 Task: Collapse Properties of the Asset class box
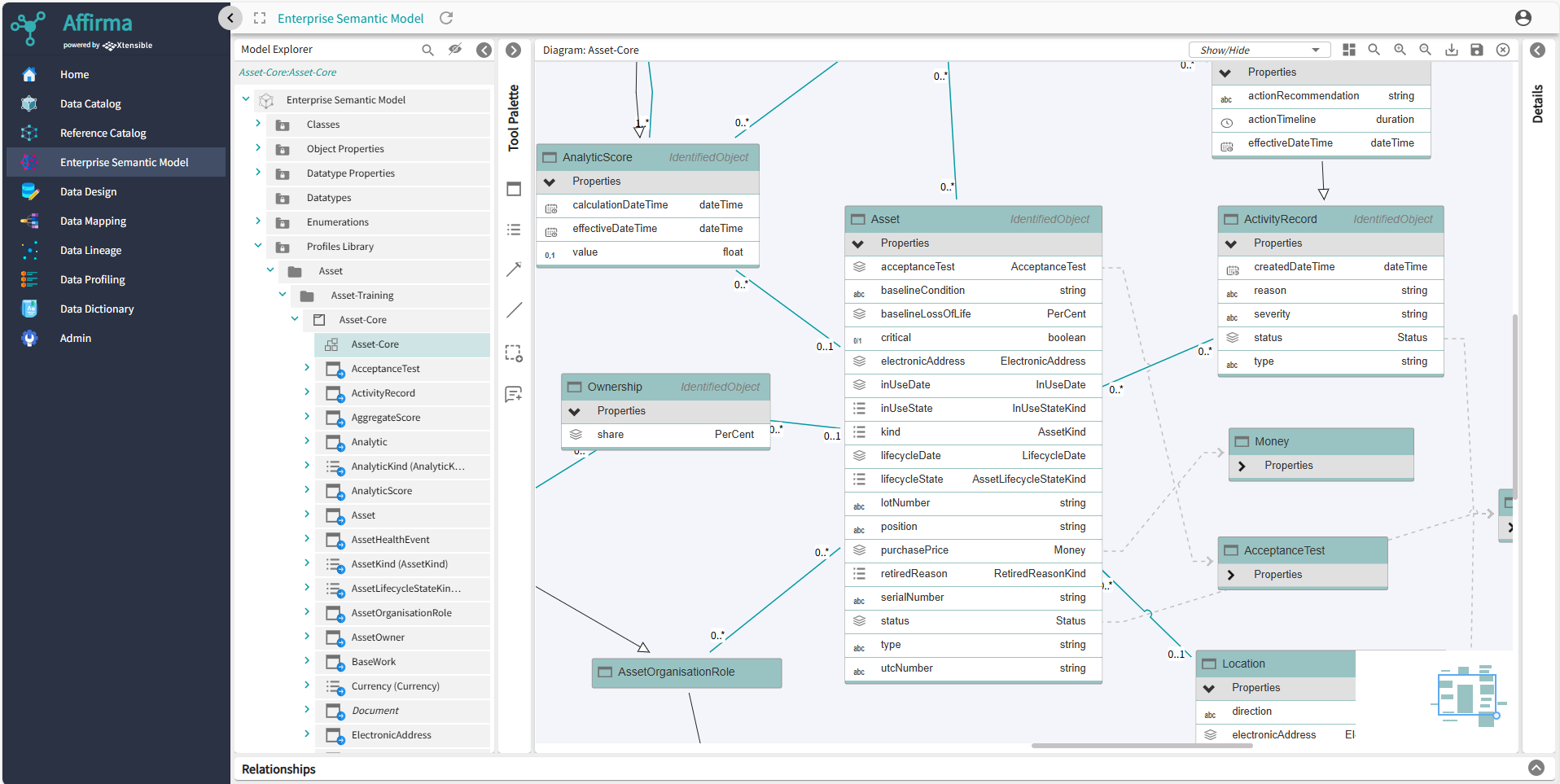click(x=857, y=243)
